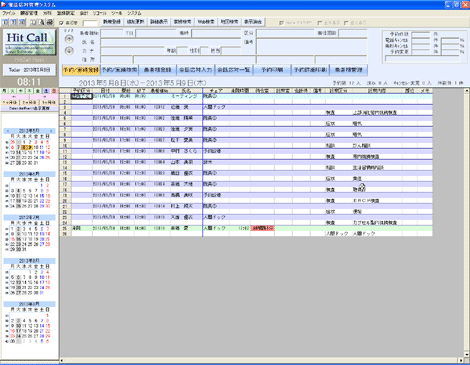The height and width of the screenshot is (365, 470).
Task: Toggle the first greyed checkbox in toolbar
Action: tap(281, 23)
